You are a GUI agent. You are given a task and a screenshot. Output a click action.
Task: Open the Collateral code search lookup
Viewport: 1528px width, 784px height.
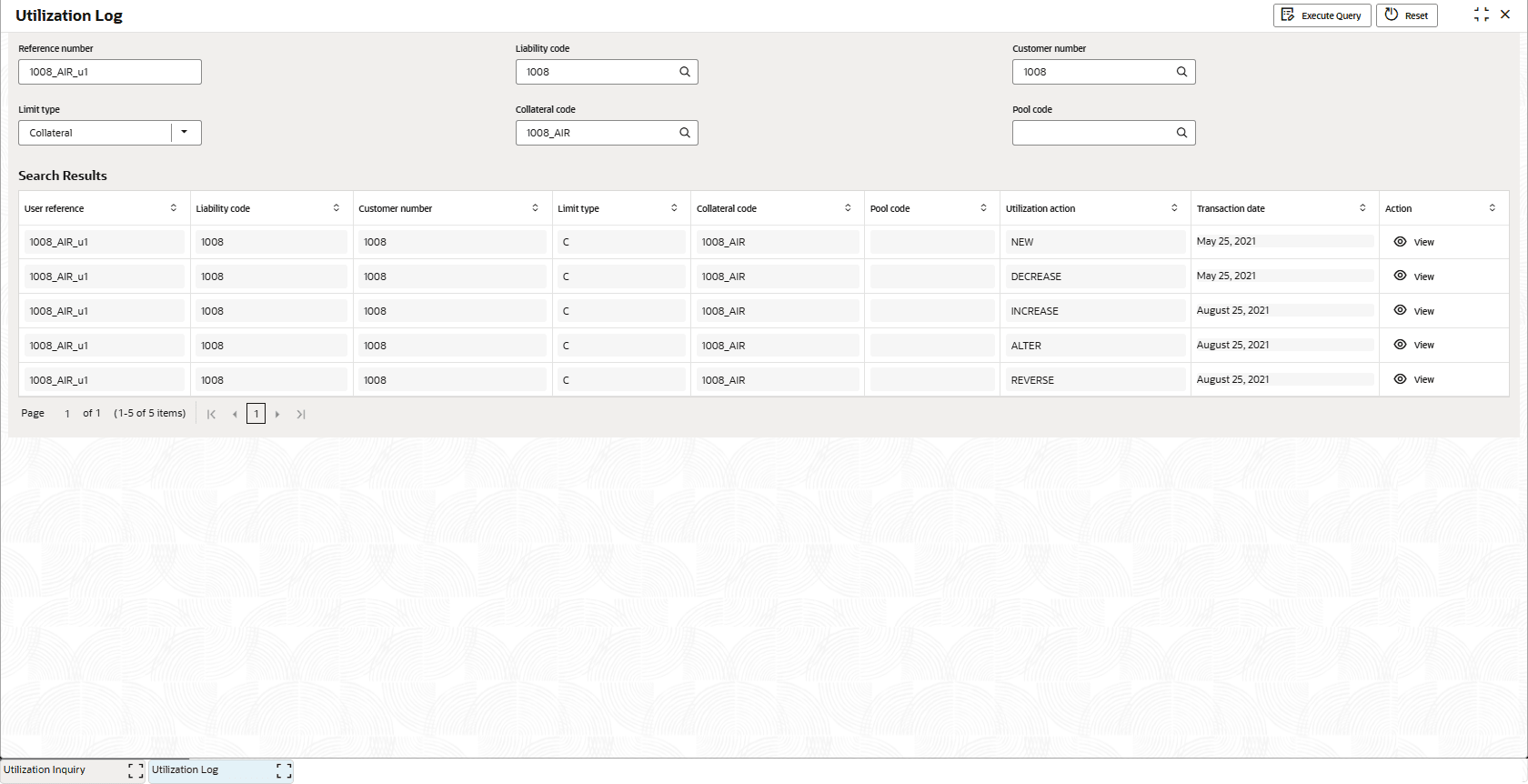(685, 133)
